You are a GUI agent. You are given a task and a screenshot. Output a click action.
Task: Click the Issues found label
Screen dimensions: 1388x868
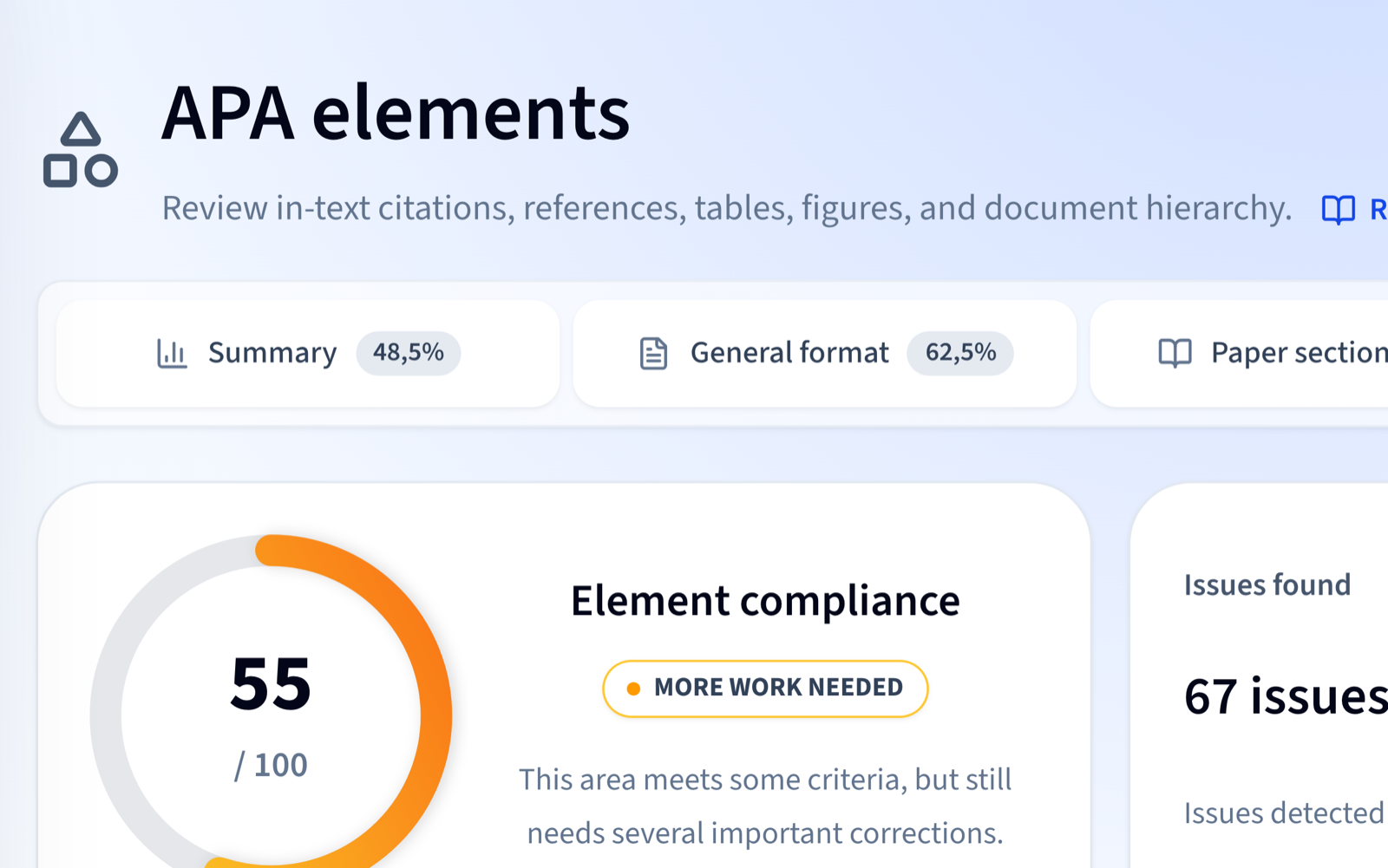click(x=1267, y=585)
